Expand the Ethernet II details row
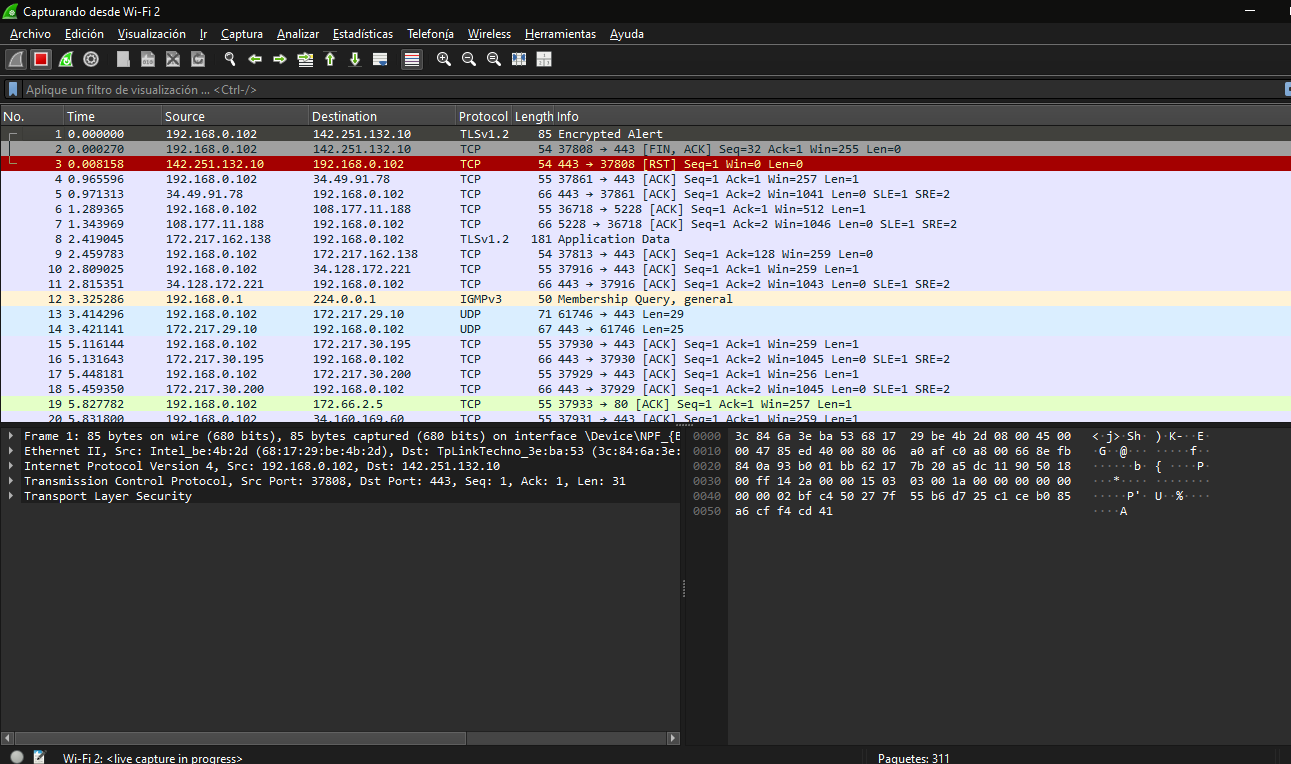Viewport: 1291px width, 764px height. 11,451
